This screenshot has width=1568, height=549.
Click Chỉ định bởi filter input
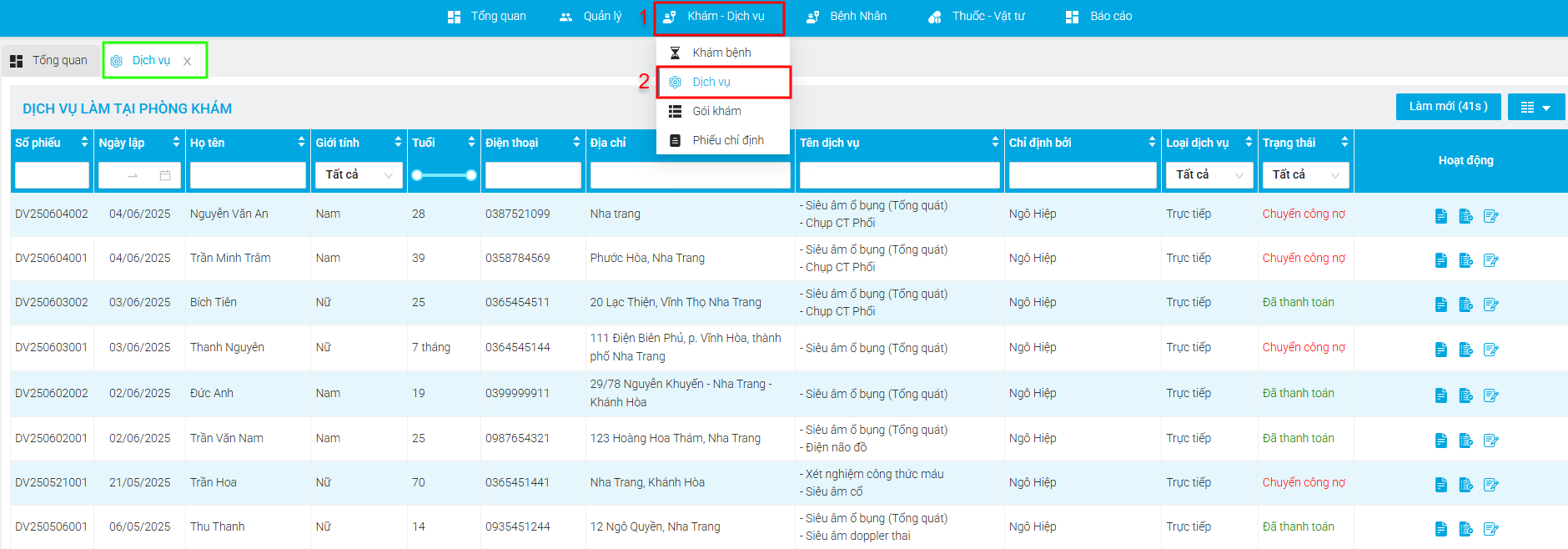[x=1083, y=175]
